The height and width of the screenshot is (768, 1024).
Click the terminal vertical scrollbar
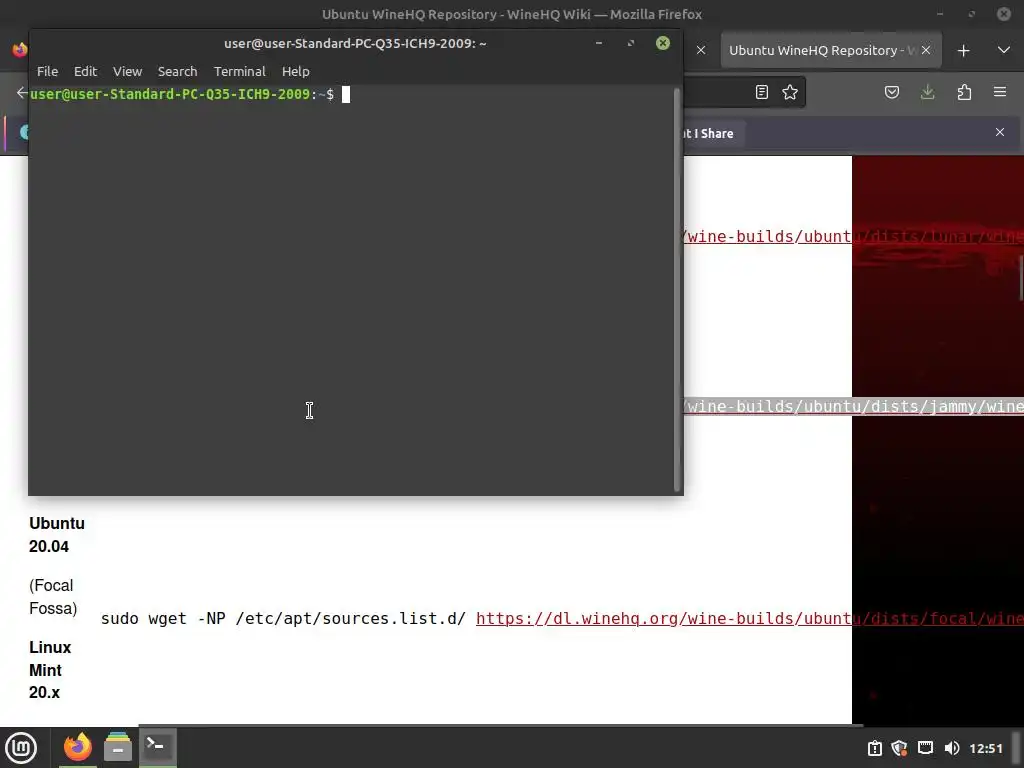[x=677, y=289]
